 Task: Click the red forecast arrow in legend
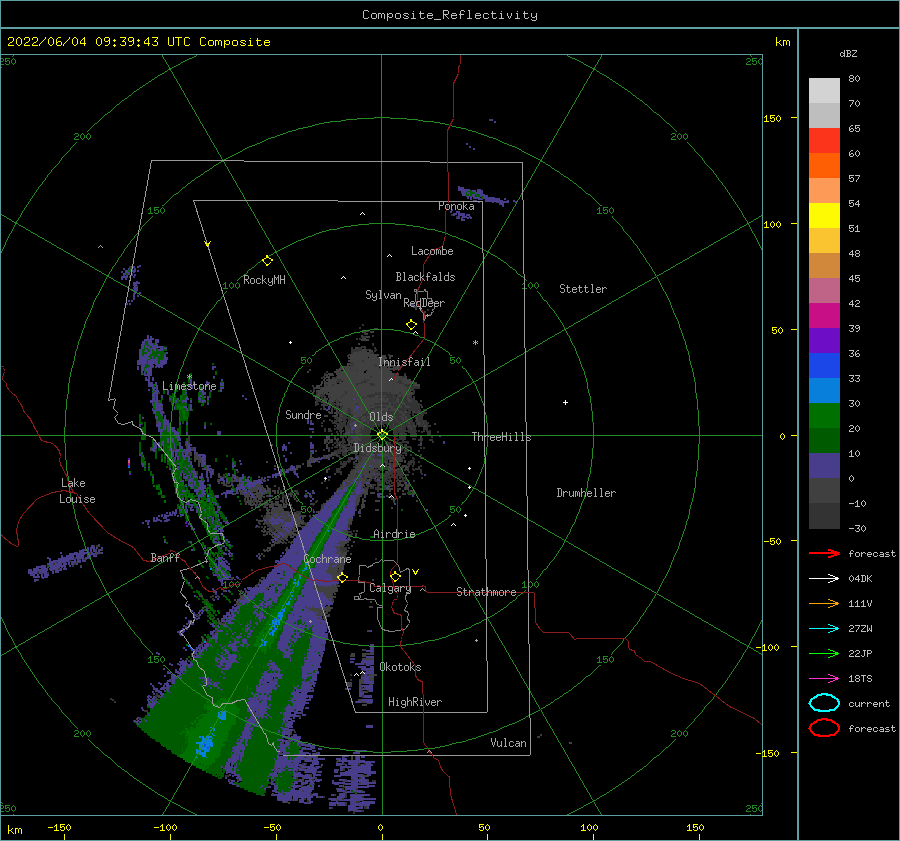[x=824, y=553]
